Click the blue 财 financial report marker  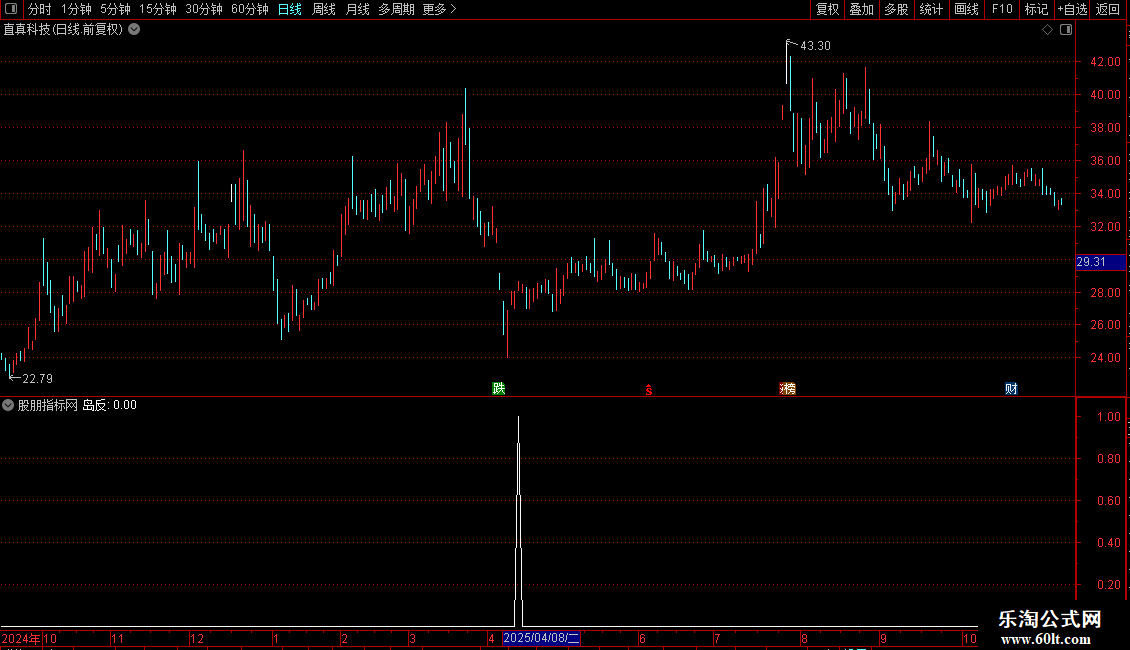[1011, 388]
